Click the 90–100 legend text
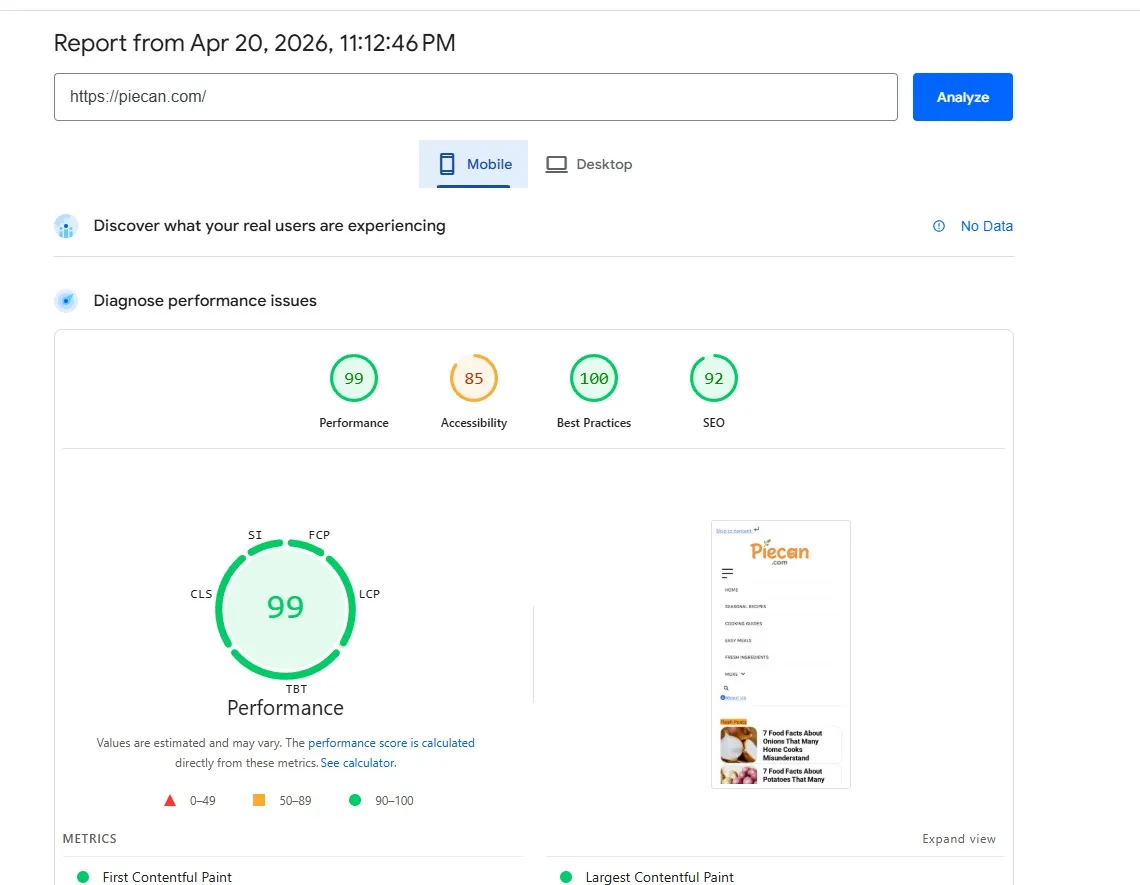Viewport: 1140px width, 885px height. pyautogui.click(x=394, y=801)
